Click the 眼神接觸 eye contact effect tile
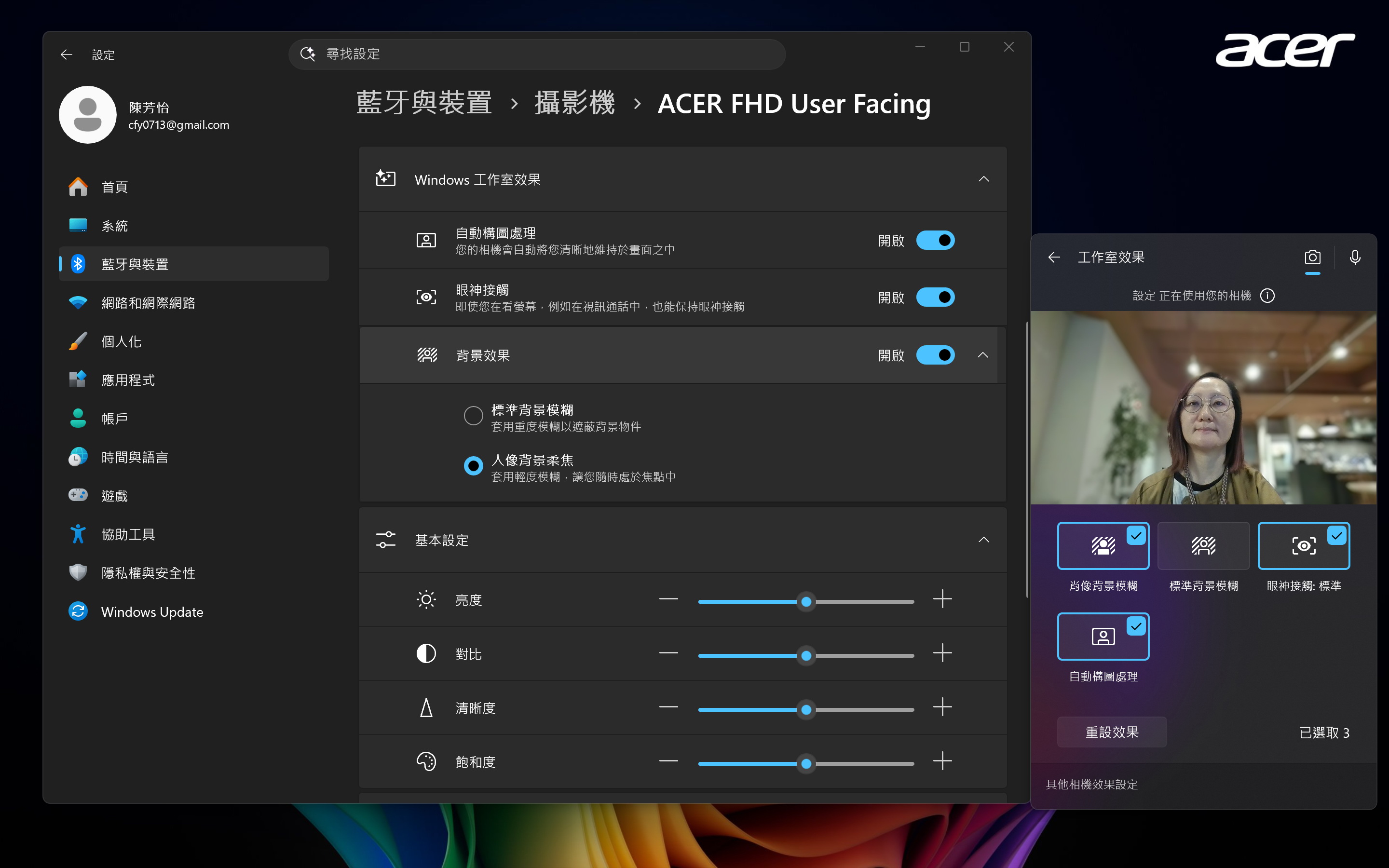This screenshot has height=868, width=1389. (x=1304, y=546)
